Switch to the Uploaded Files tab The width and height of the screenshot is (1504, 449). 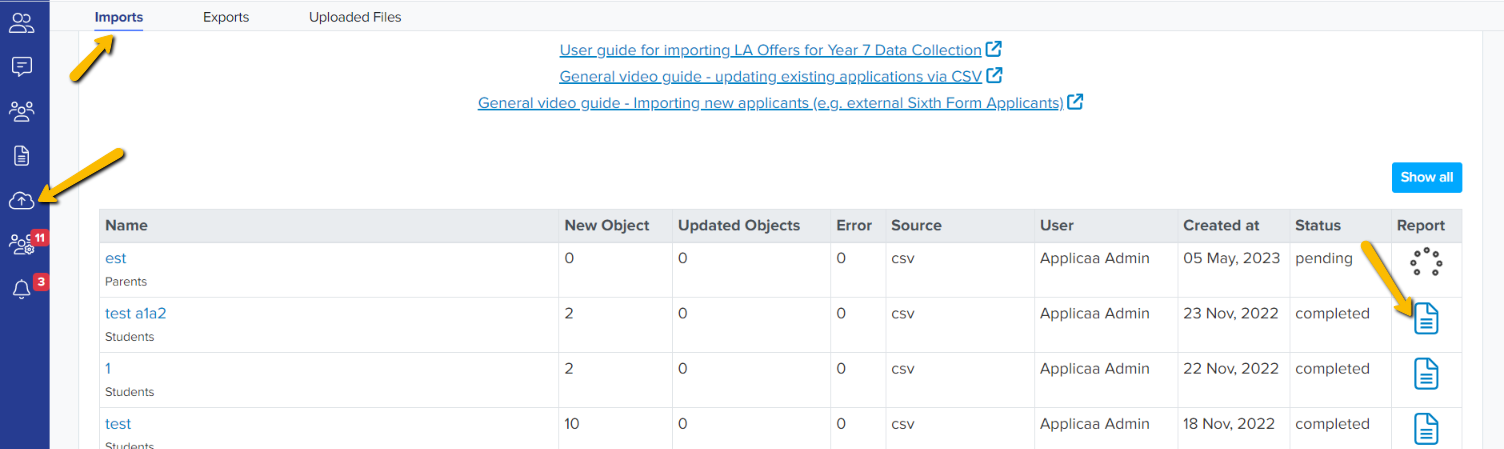point(355,17)
